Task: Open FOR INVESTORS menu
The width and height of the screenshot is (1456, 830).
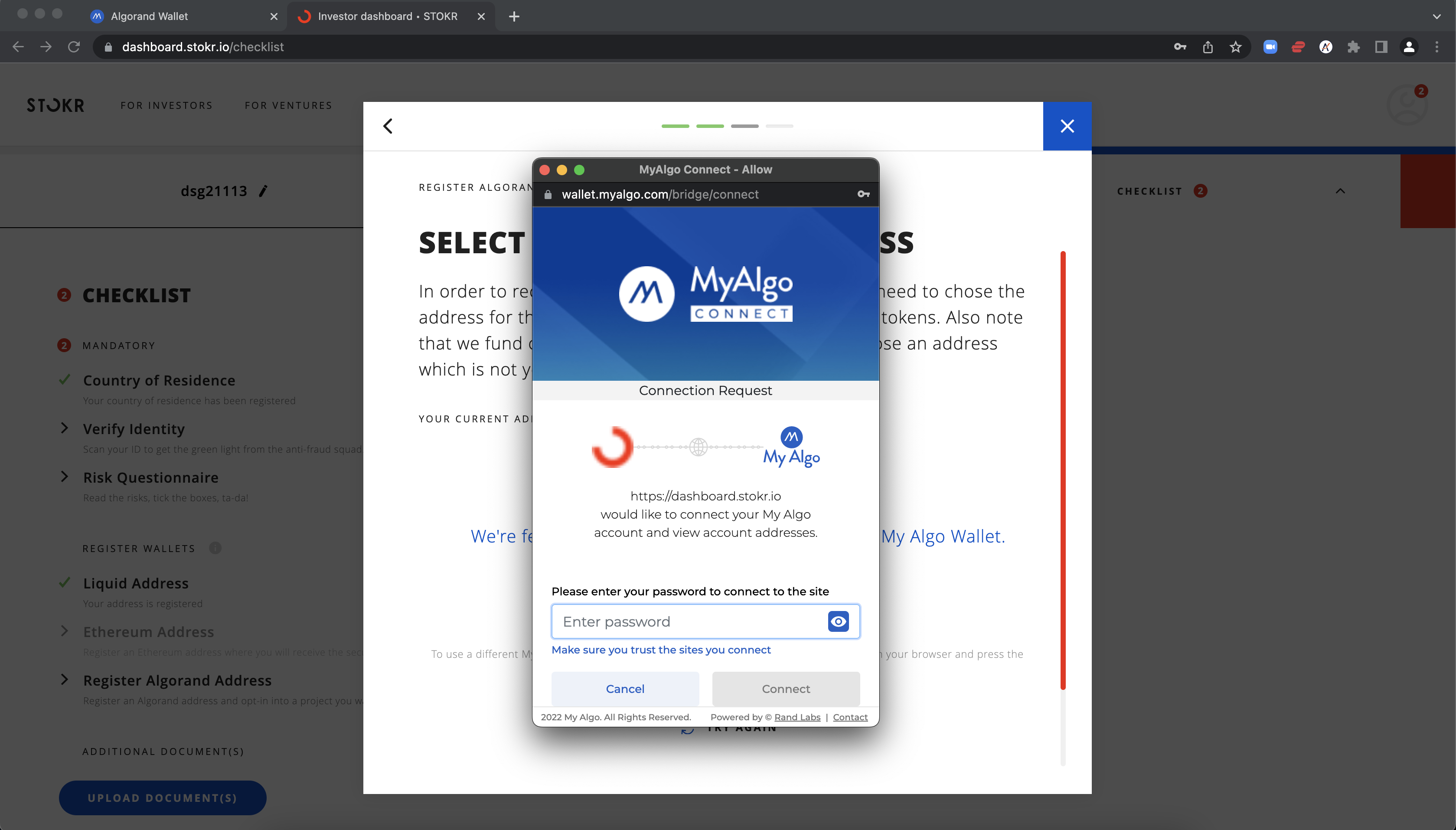Action: (166, 105)
